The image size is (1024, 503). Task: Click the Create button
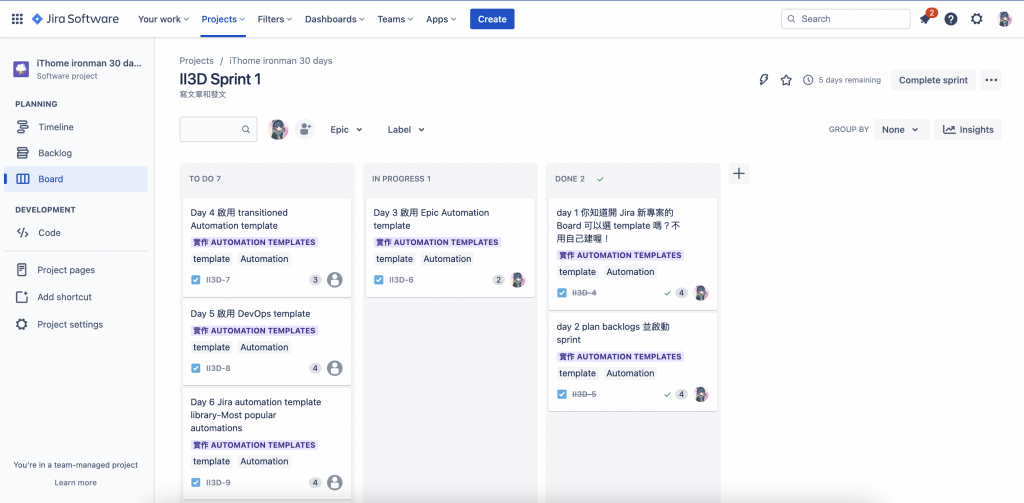click(492, 19)
